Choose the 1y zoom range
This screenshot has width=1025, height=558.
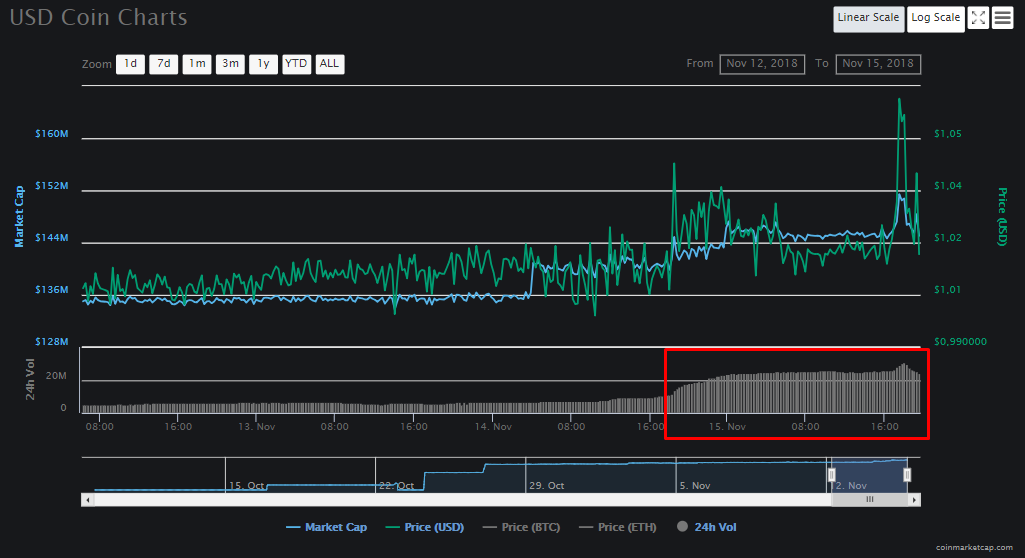tap(263, 64)
